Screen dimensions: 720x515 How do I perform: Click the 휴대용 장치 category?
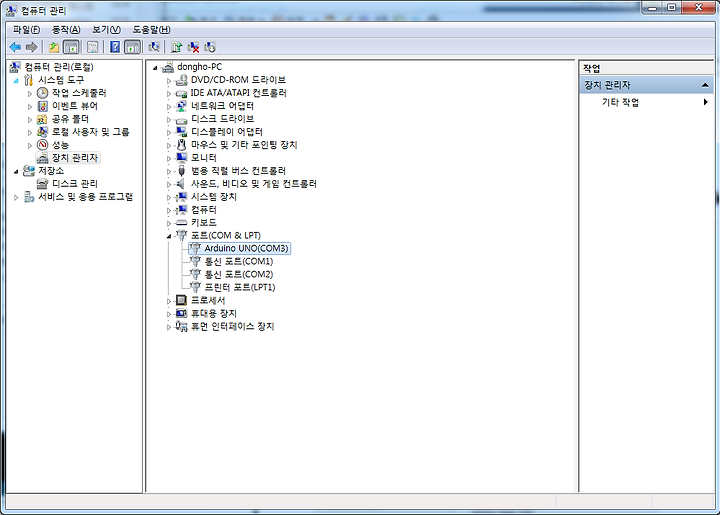coord(214,313)
